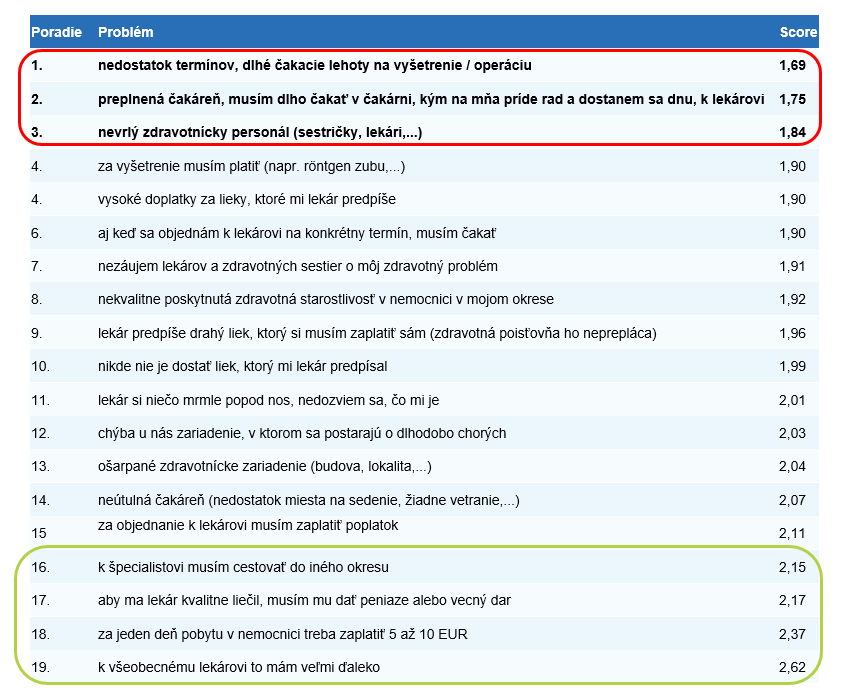Select "za objednanie k lekárovi" problem text
Viewport: 843px width, 698px height.
pos(248,525)
